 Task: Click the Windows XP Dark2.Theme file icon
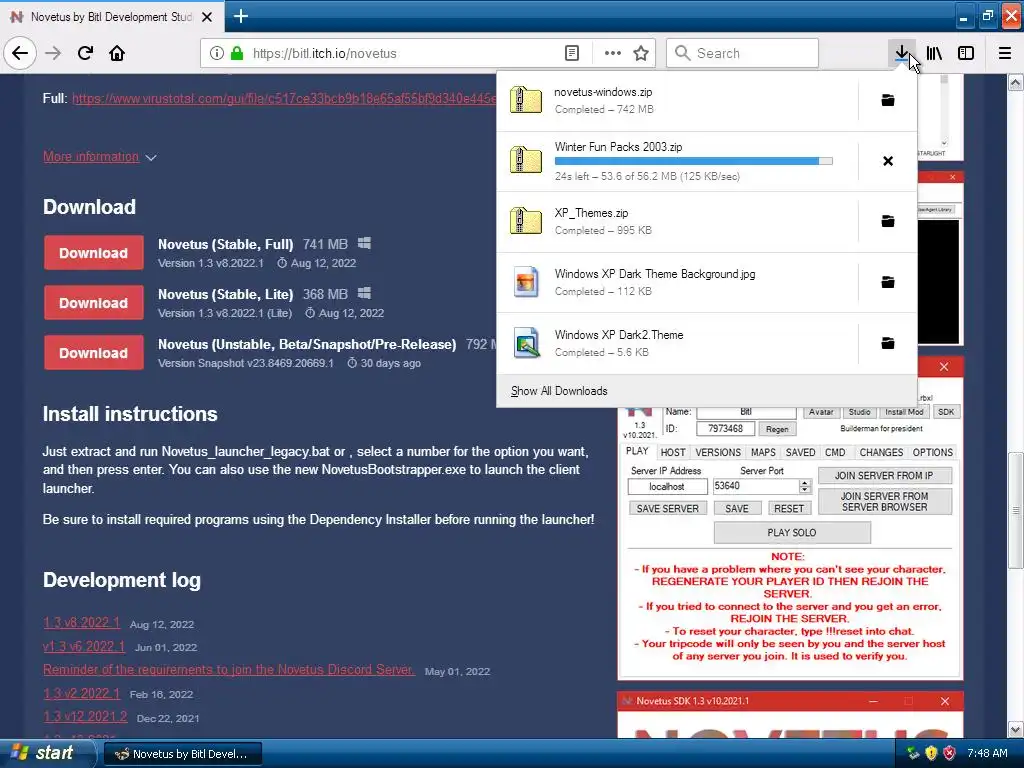(x=526, y=343)
